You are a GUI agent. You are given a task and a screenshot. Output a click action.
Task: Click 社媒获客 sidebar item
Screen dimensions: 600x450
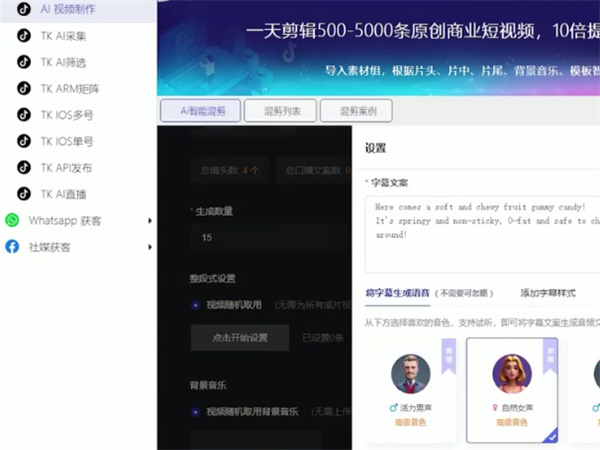pyautogui.click(x=49, y=247)
